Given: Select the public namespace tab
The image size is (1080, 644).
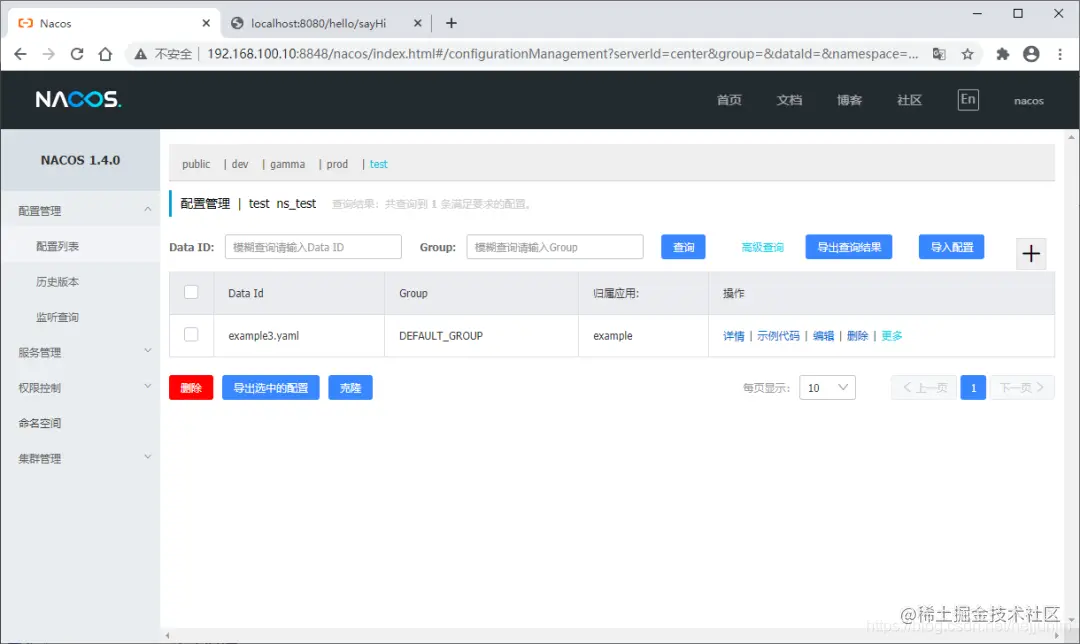Looking at the screenshot, I should point(196,164).
